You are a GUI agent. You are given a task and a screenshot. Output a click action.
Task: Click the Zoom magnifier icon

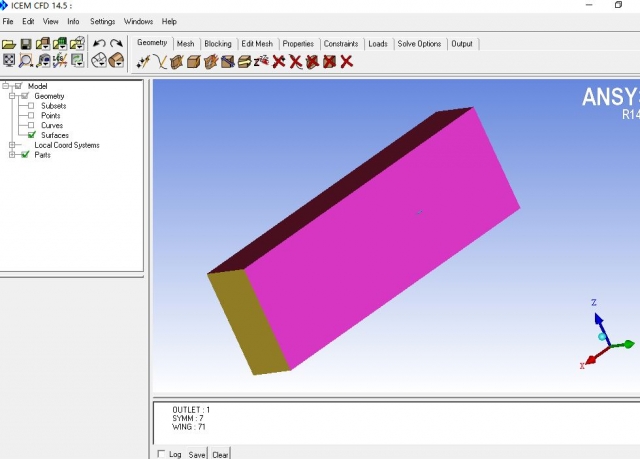pos(26,61)
